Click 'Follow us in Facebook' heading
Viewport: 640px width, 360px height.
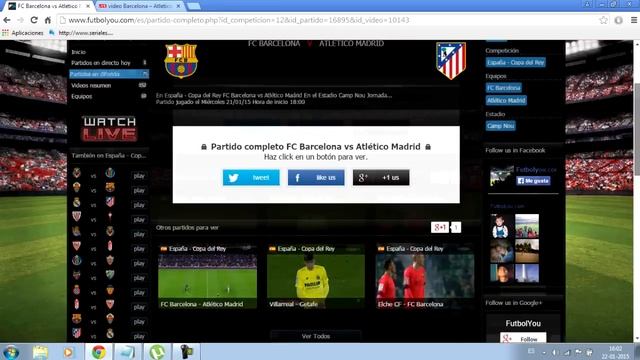(515, 150)
